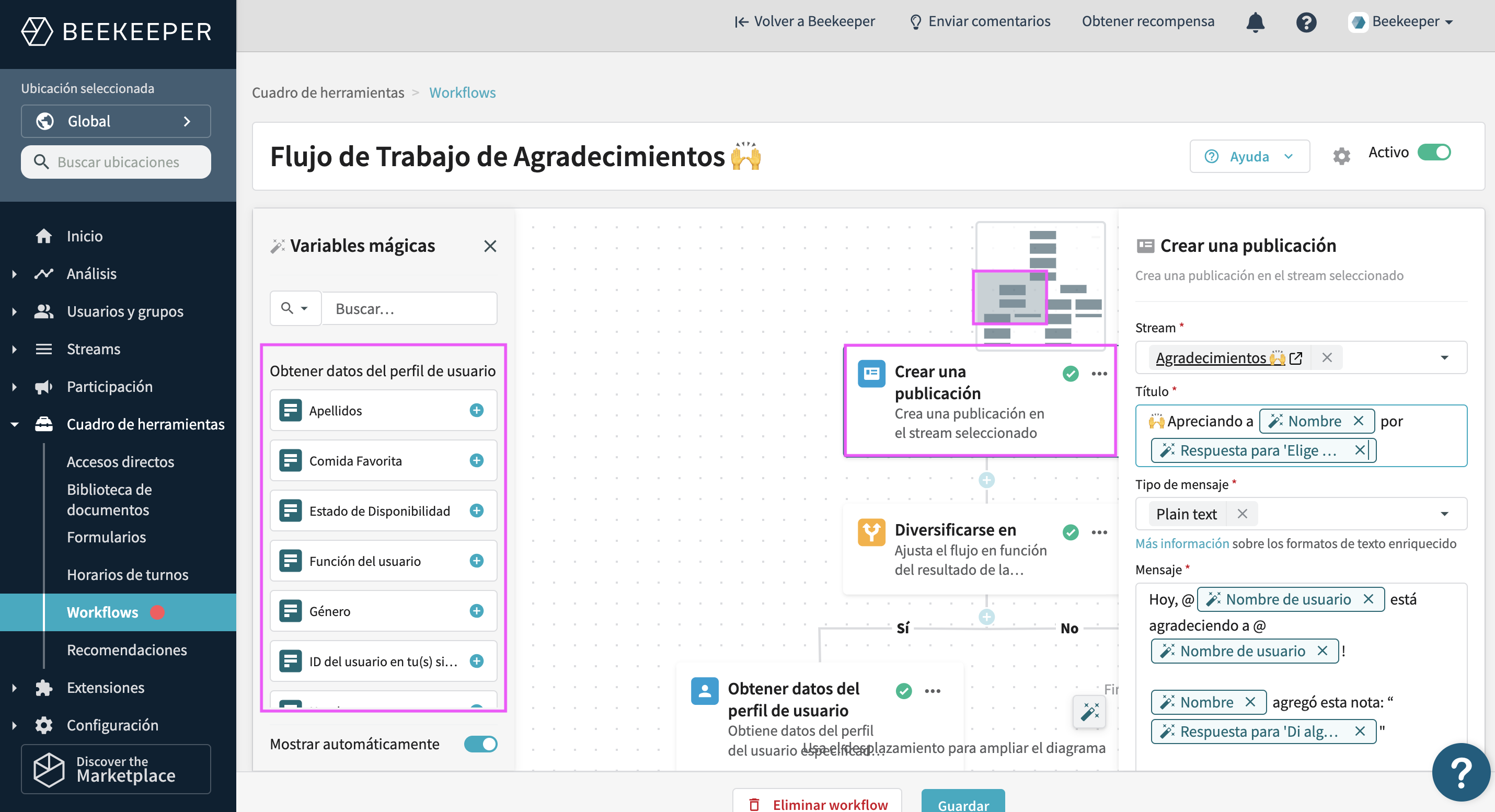
Task: Add the Apellidos variable
Action: (477, 410)
